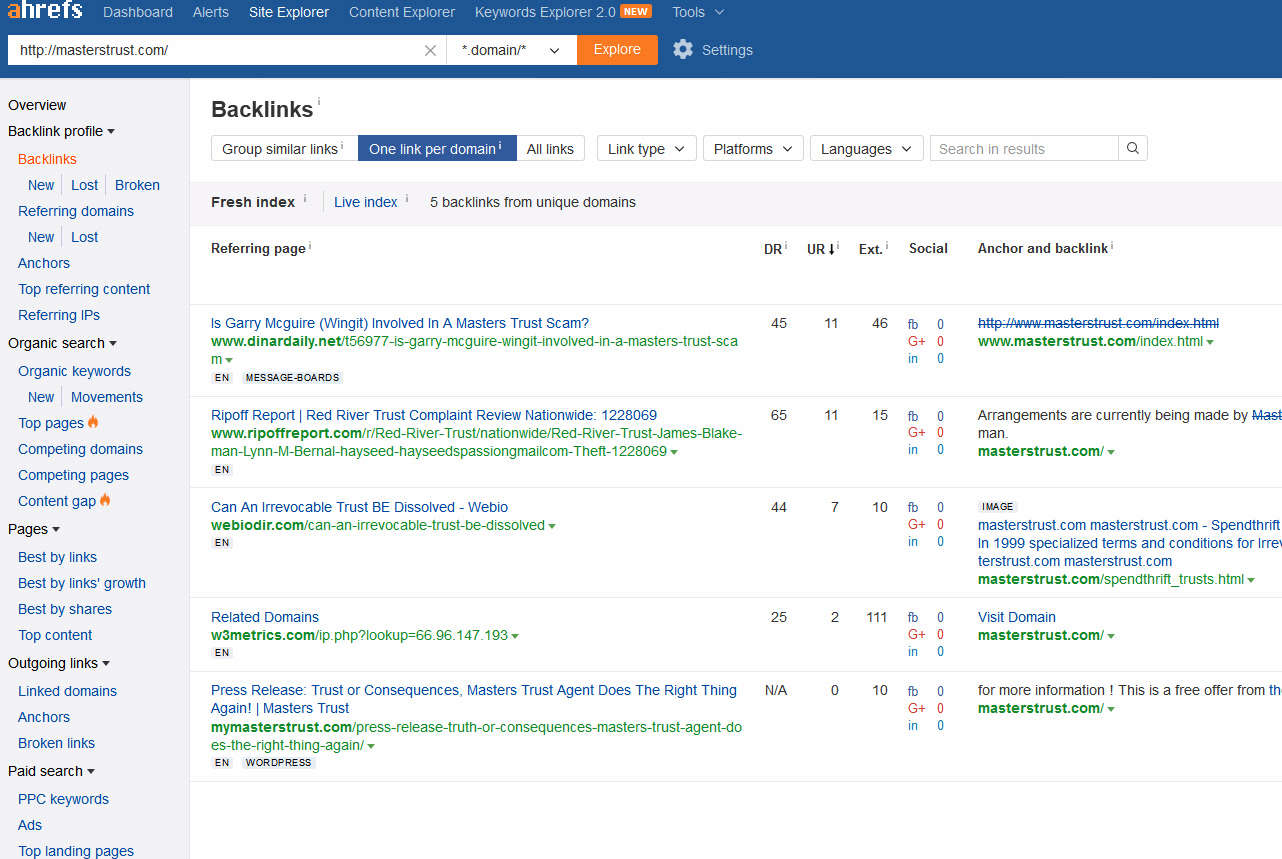1282x859 pixels.
Task: Open Best by links' growth
Action: point(82,583)
